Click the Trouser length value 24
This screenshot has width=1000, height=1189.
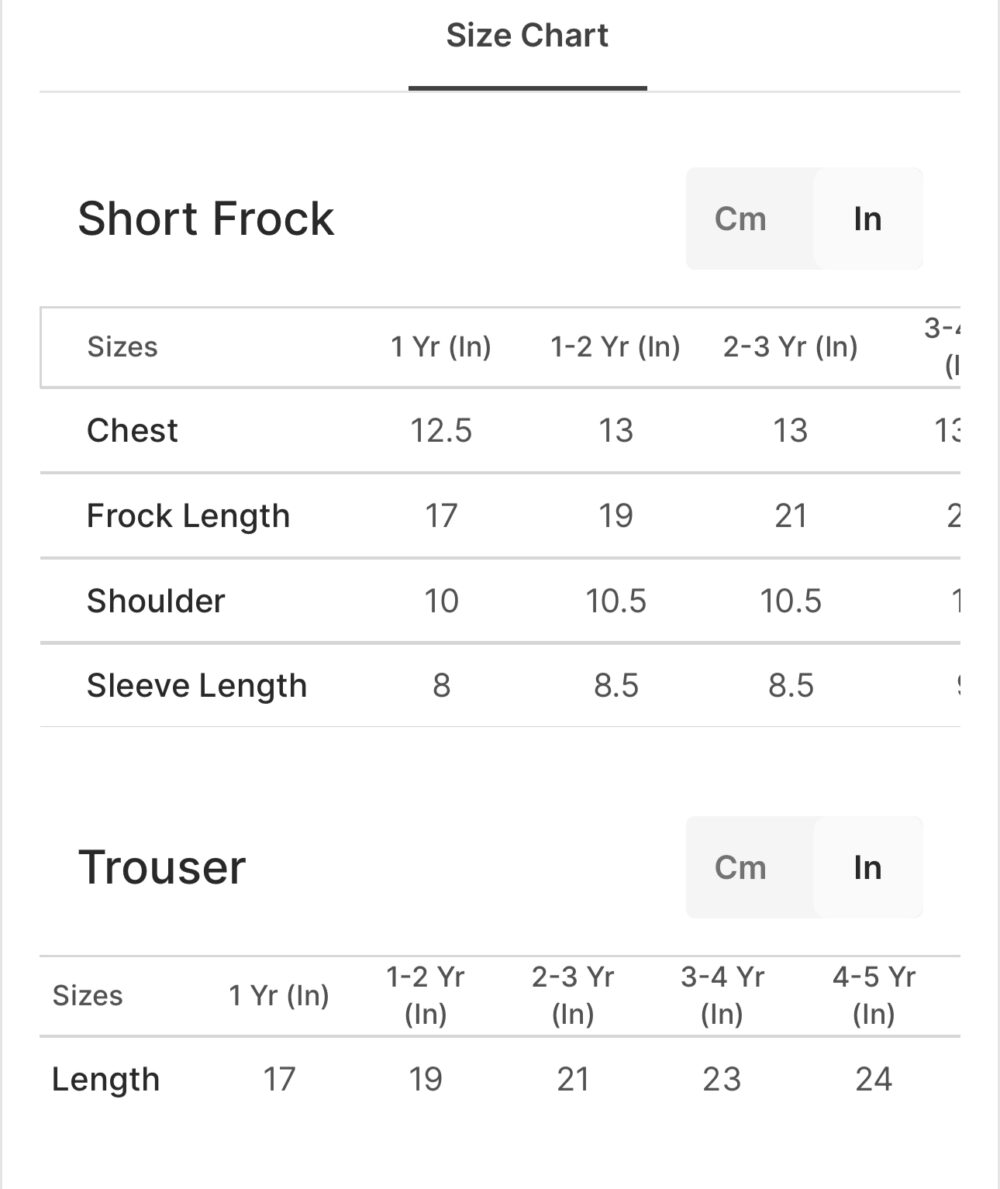pyautogui.click(x=873, y=1080)
